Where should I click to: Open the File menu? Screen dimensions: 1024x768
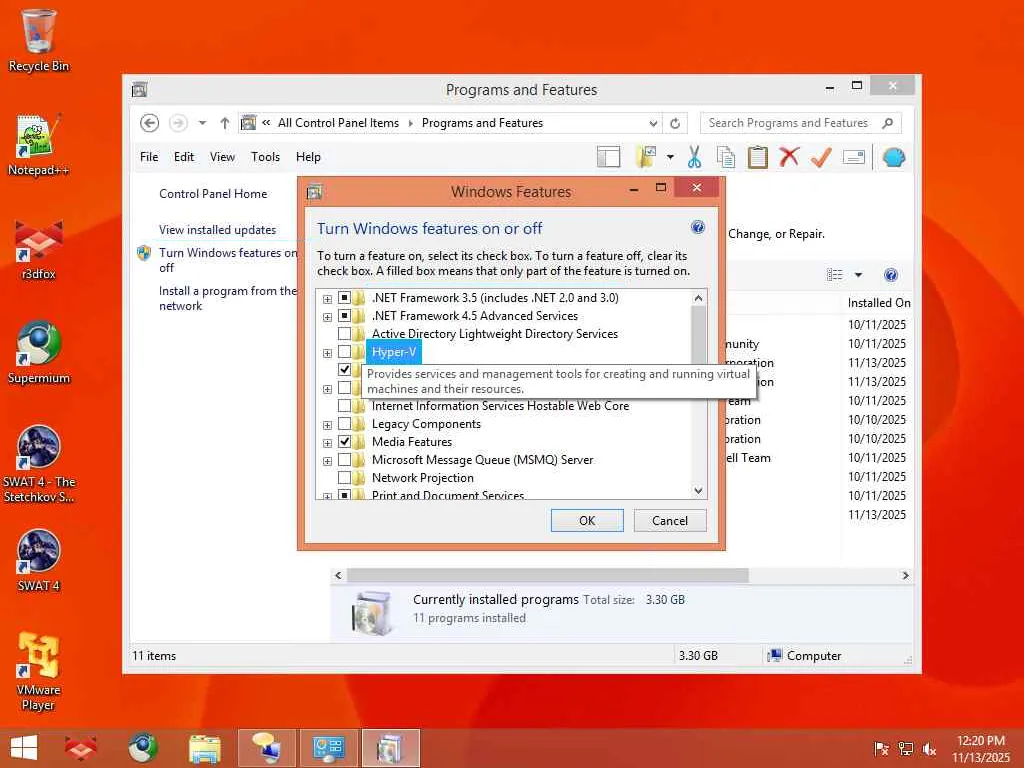[149, 157]
